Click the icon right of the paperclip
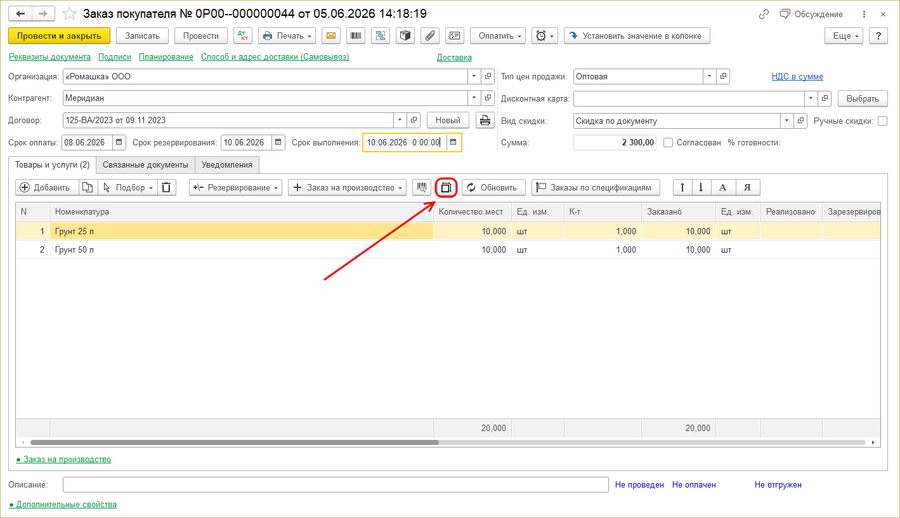This screenshot has width=900, height=518. (x=455, y=36)
